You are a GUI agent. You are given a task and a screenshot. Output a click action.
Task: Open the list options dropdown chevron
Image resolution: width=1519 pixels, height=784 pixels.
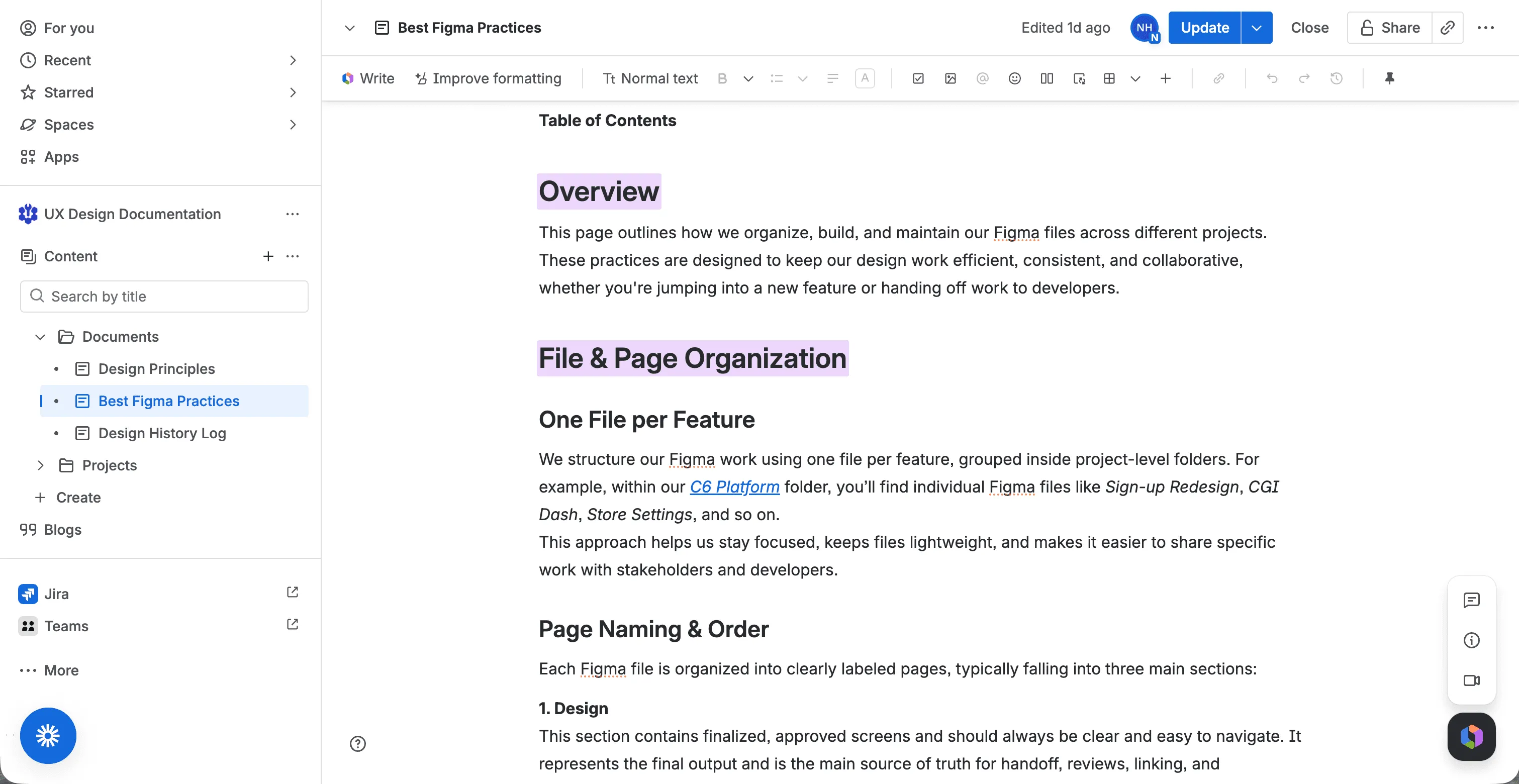[802, 78]
